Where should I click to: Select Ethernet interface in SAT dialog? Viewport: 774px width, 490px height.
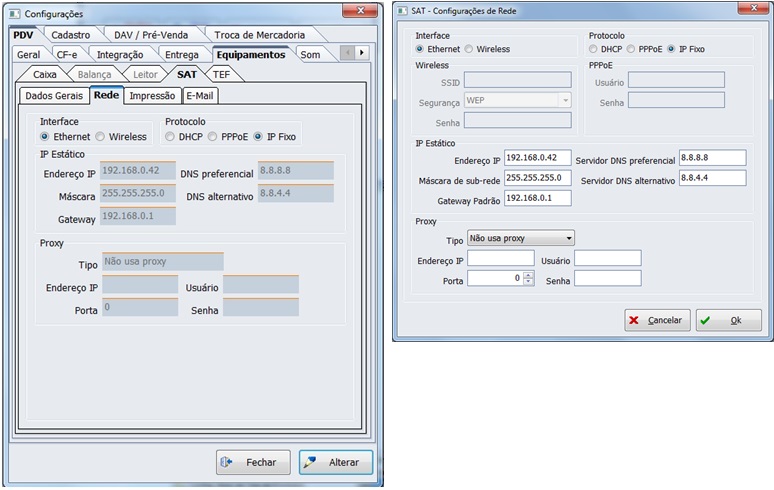421,48
